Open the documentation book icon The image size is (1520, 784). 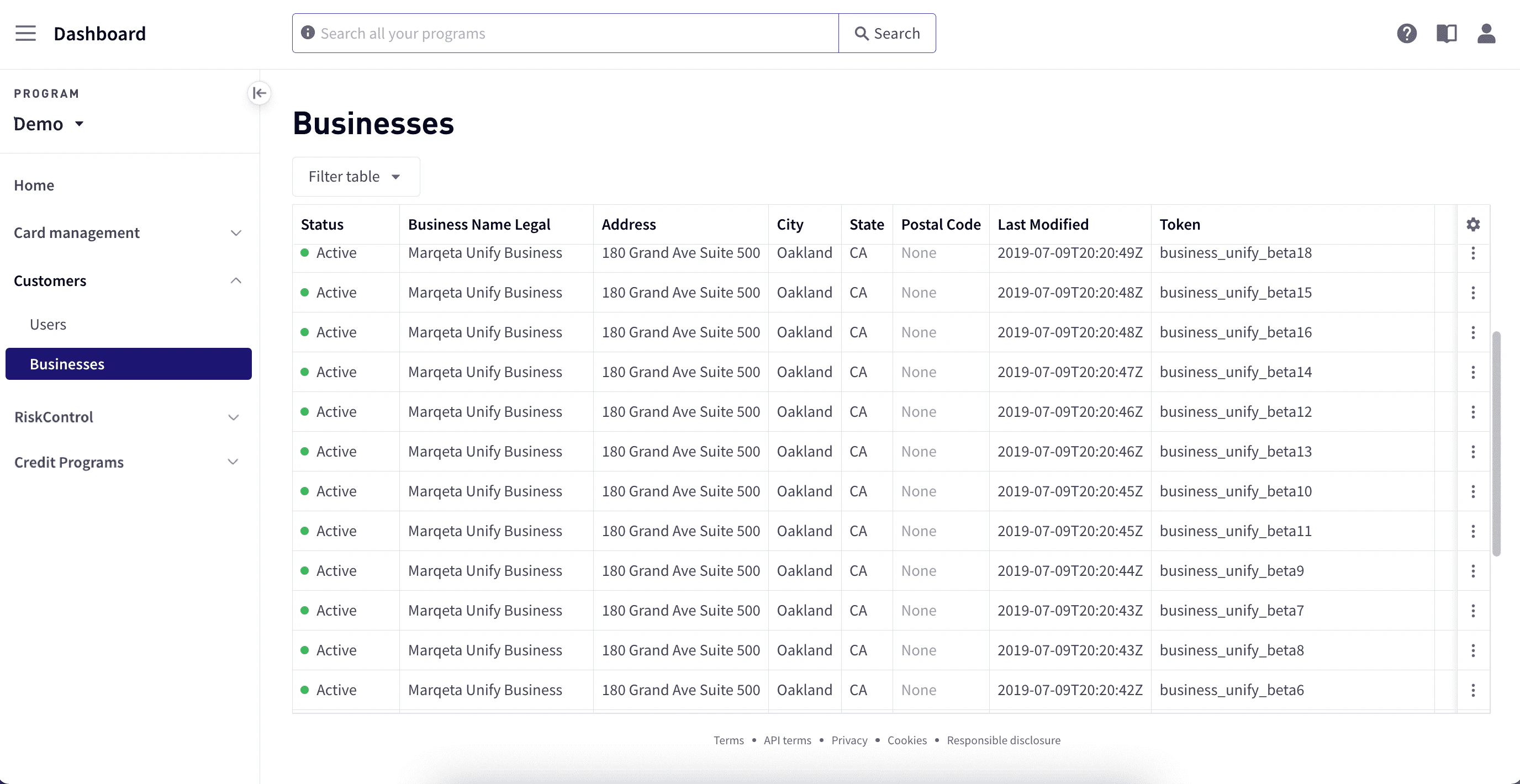tap(1446, 34)
